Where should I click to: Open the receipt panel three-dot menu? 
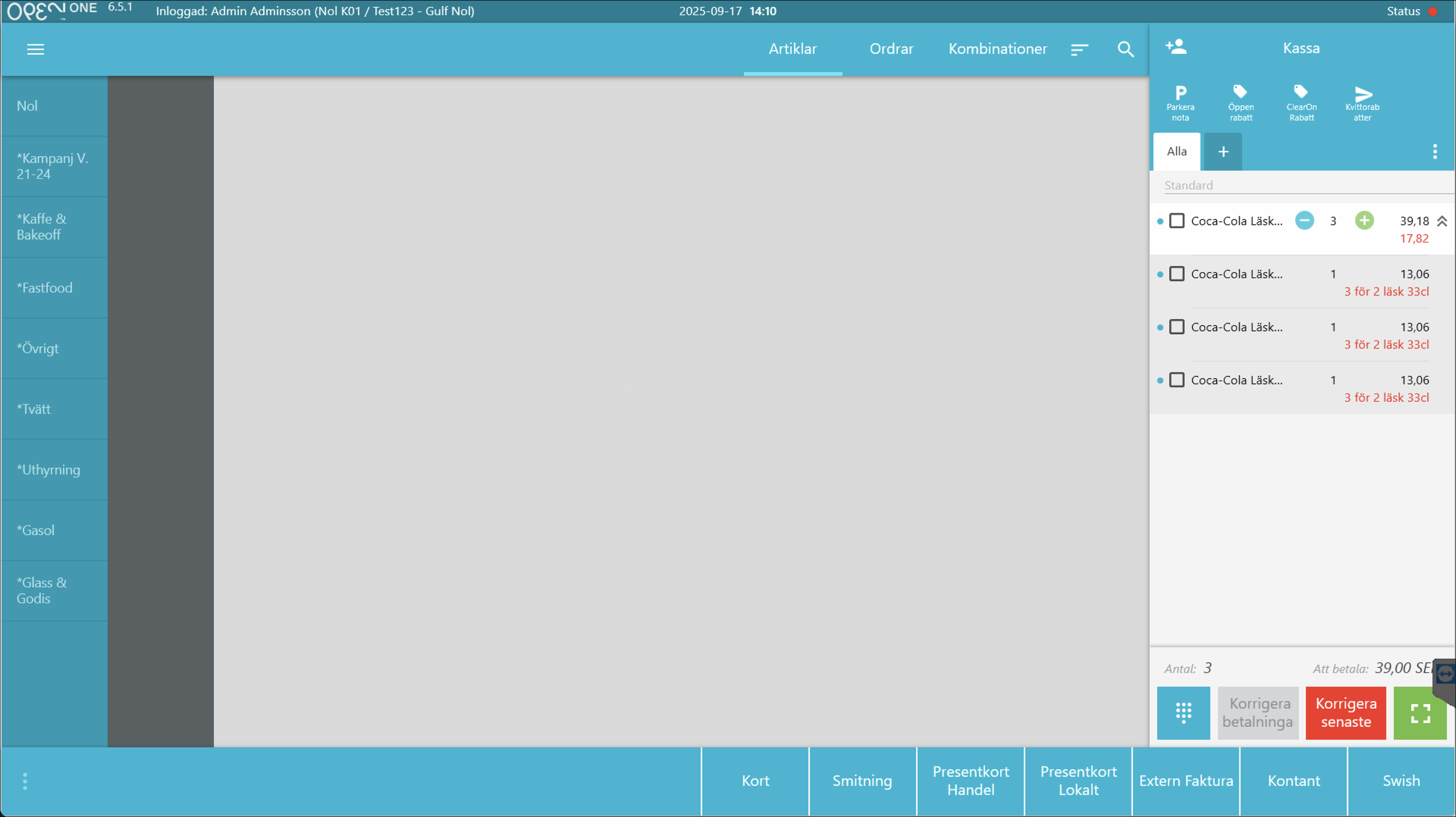[x=1434, y=152]
